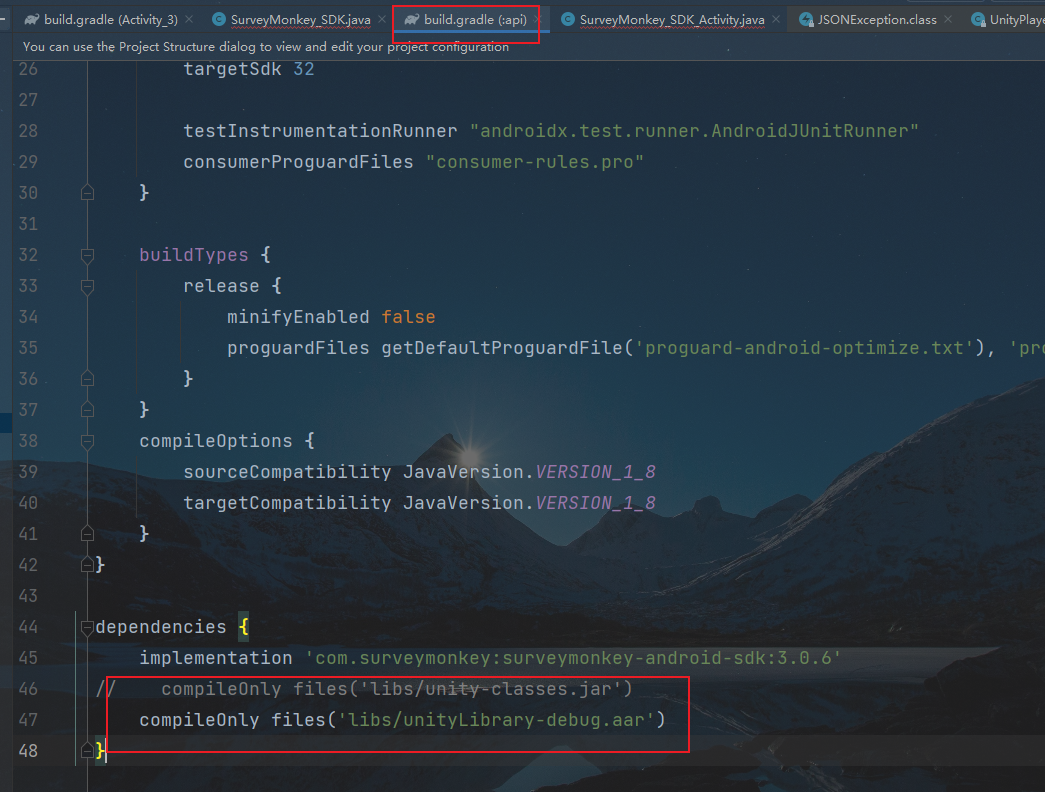Screen dimensions: 1045x792
Task: Click getDefaultProguardFile call on line 35
Action: coord(502,348)
